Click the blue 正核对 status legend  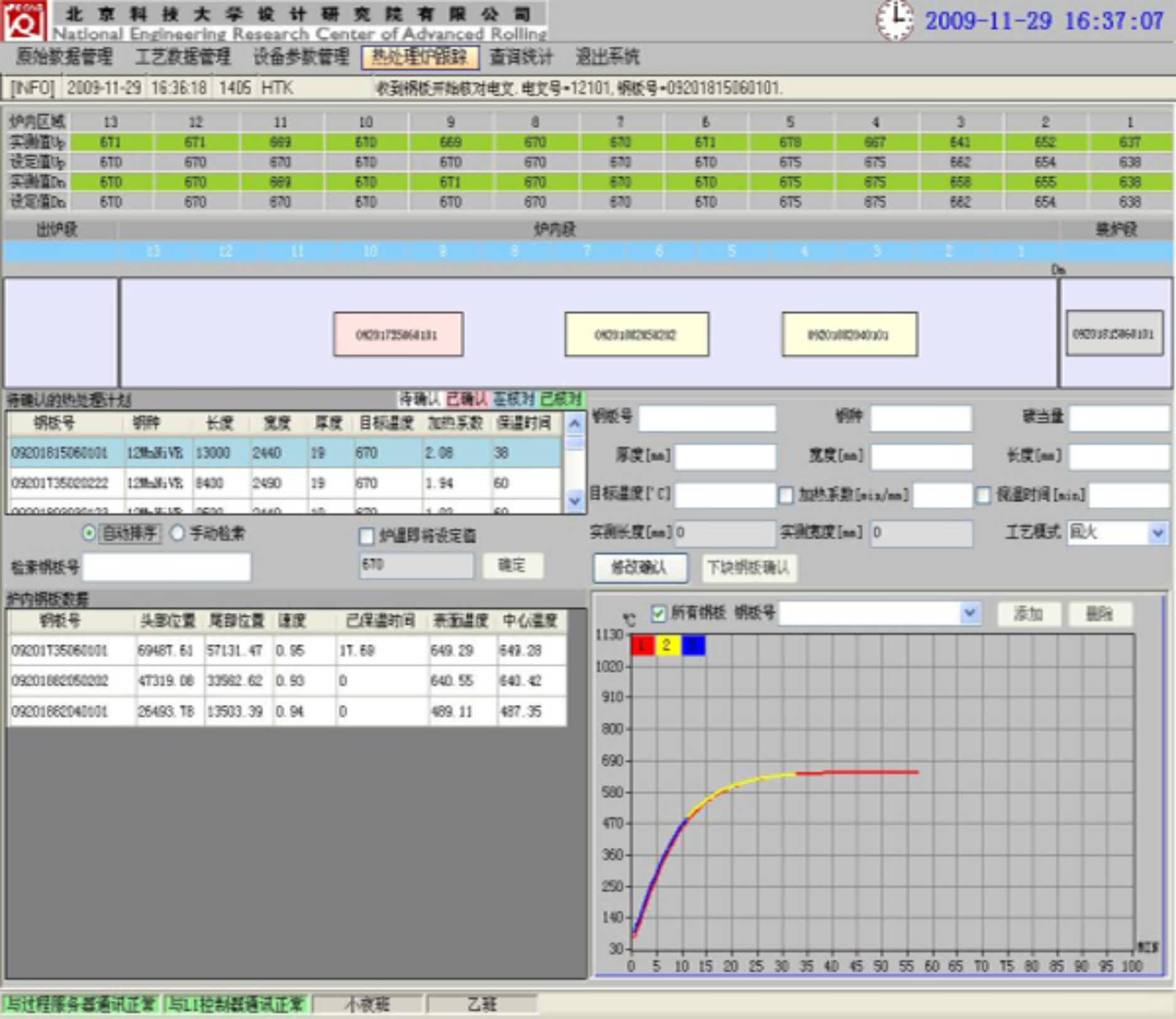514,399
